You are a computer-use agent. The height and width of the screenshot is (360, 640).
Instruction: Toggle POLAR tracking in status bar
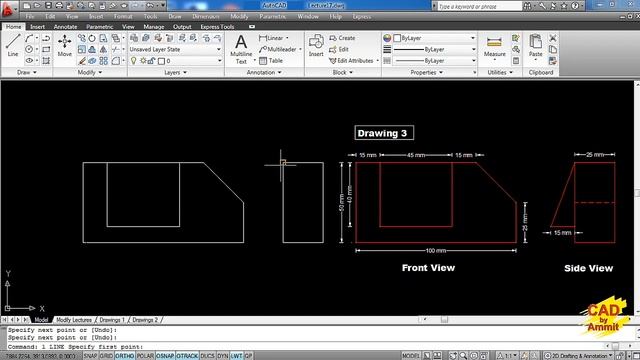point(145,356)
